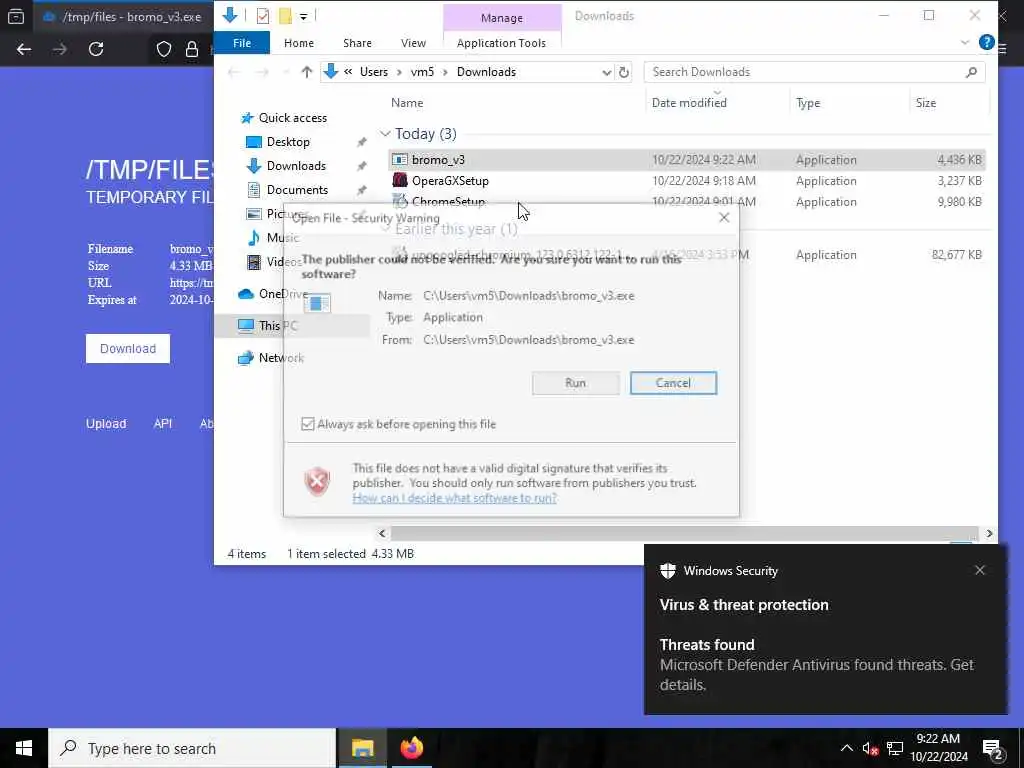1024x768 pixels.
Task: Switch to the View ribbon tab
Action: pyautogui.click(x=413, y=43)
